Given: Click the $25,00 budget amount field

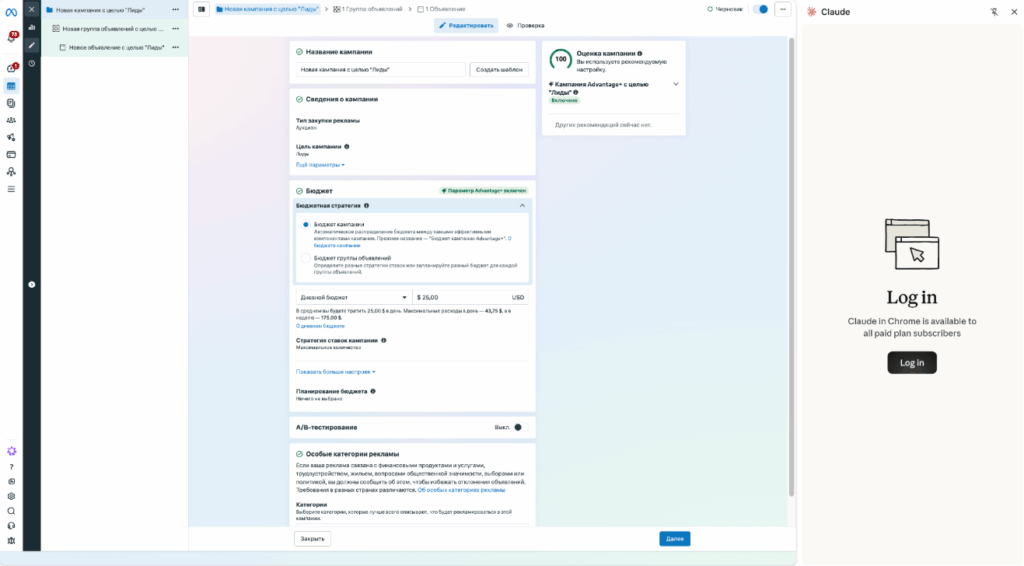Looking at the screenshot, I should [x=470, y=297].
